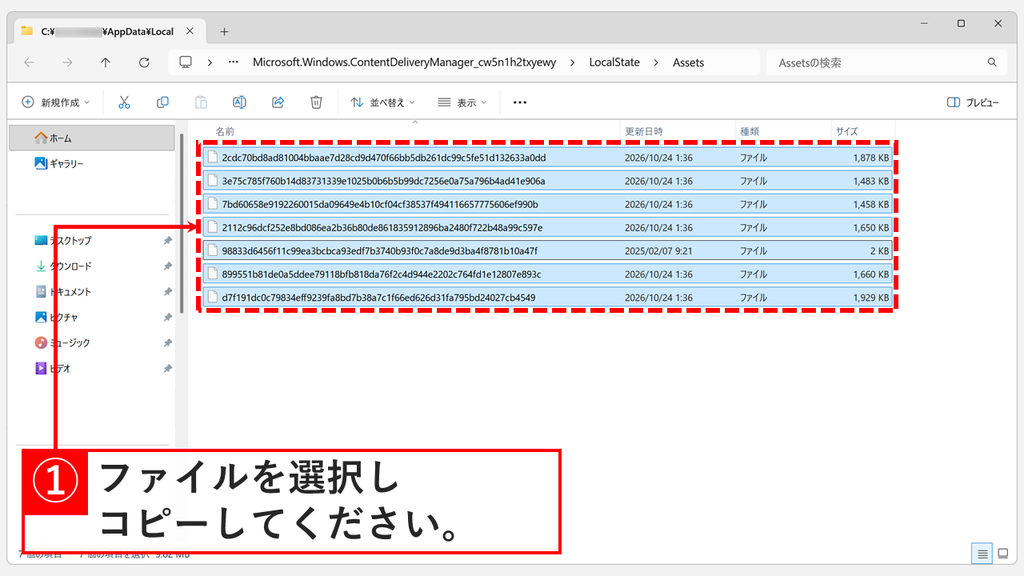
Task: Open the 表示 (View) dropdown
Action: tap(462, 102)
